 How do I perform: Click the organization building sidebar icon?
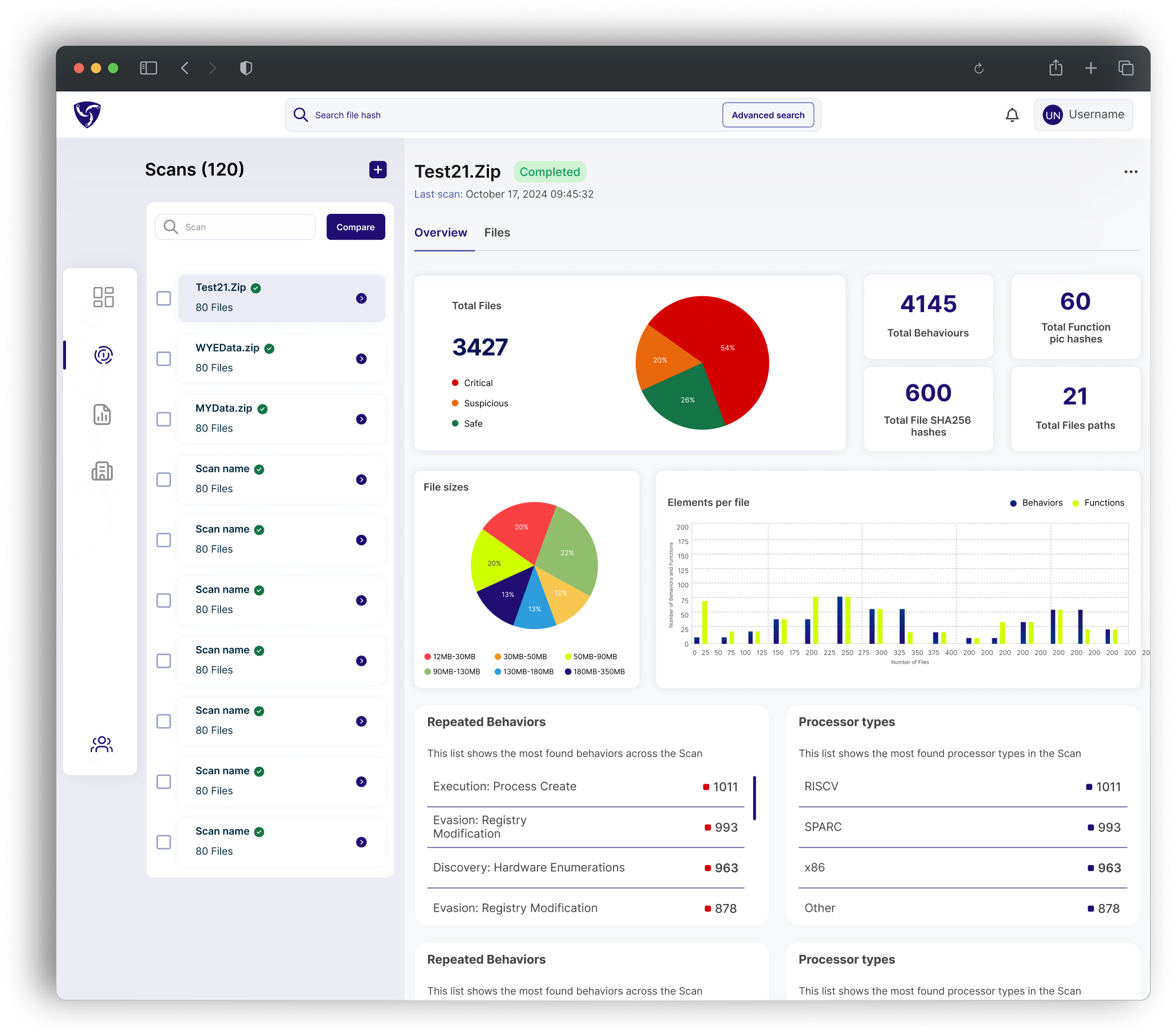103,471
